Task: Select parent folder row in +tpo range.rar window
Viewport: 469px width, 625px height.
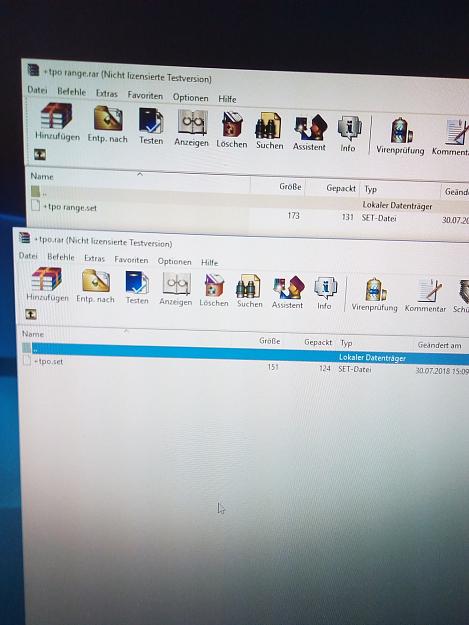Action: [x=249, y=199]
